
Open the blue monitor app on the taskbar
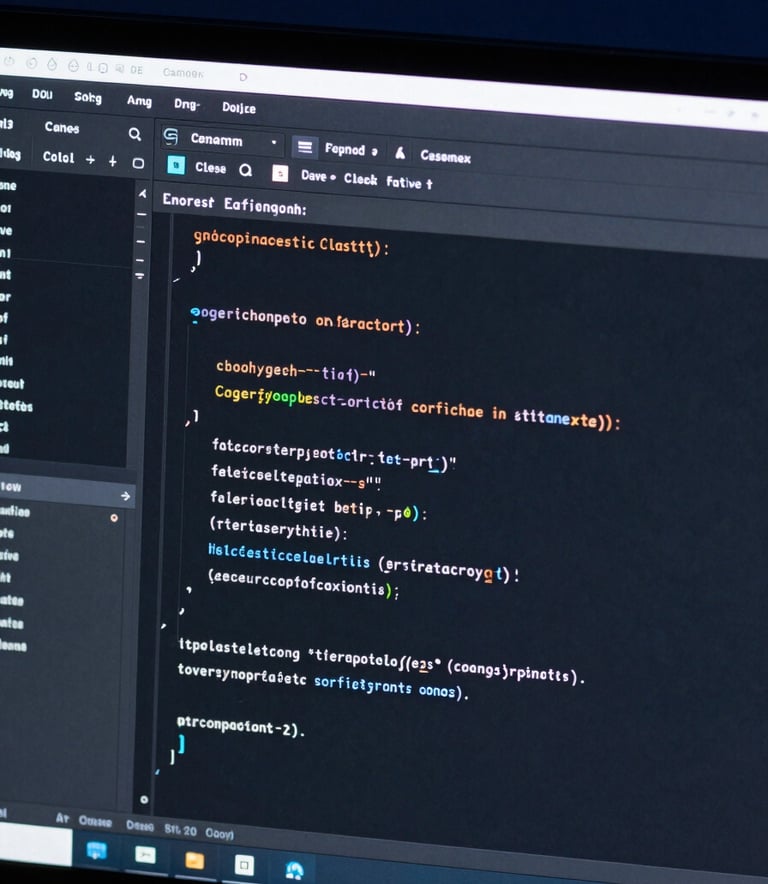pyautogui.click(x=96, y=850)
